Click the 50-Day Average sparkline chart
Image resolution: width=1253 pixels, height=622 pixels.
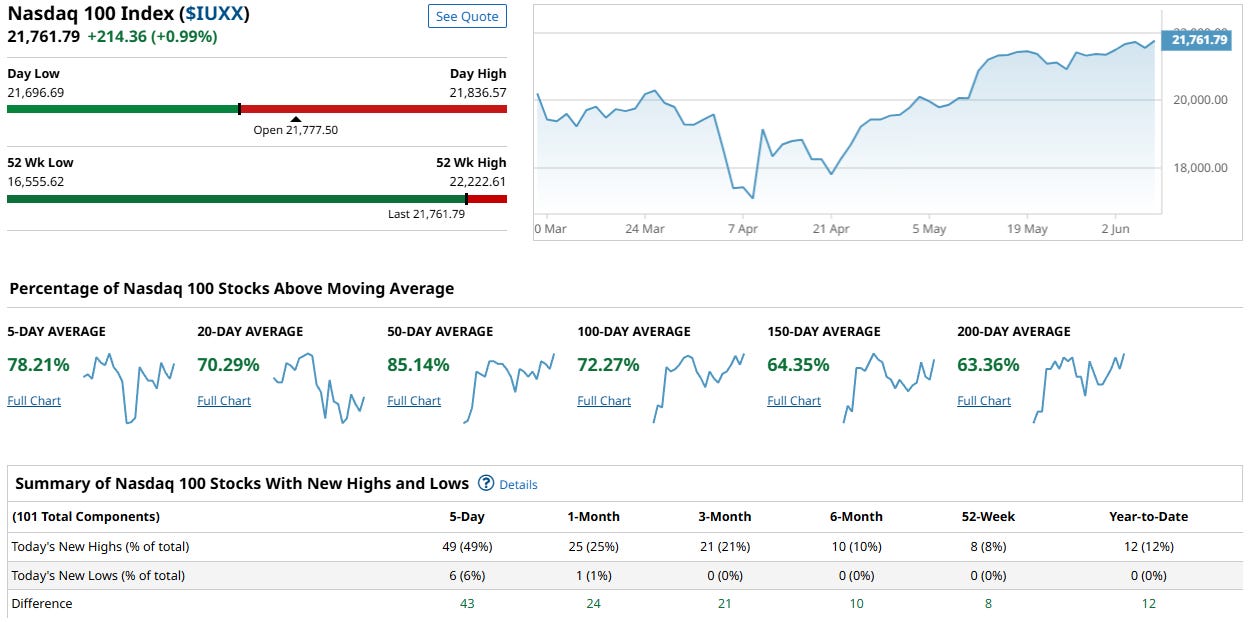[509, 388]
